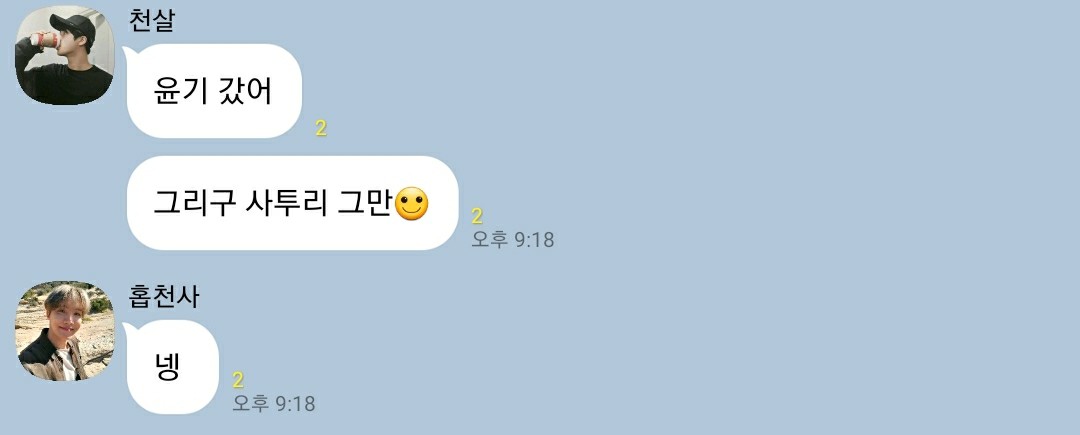This screenshot has height=435, width=1080.
Task: Select the '넹' message bubble
Action: pyautogui.click(x=173, y=367)
